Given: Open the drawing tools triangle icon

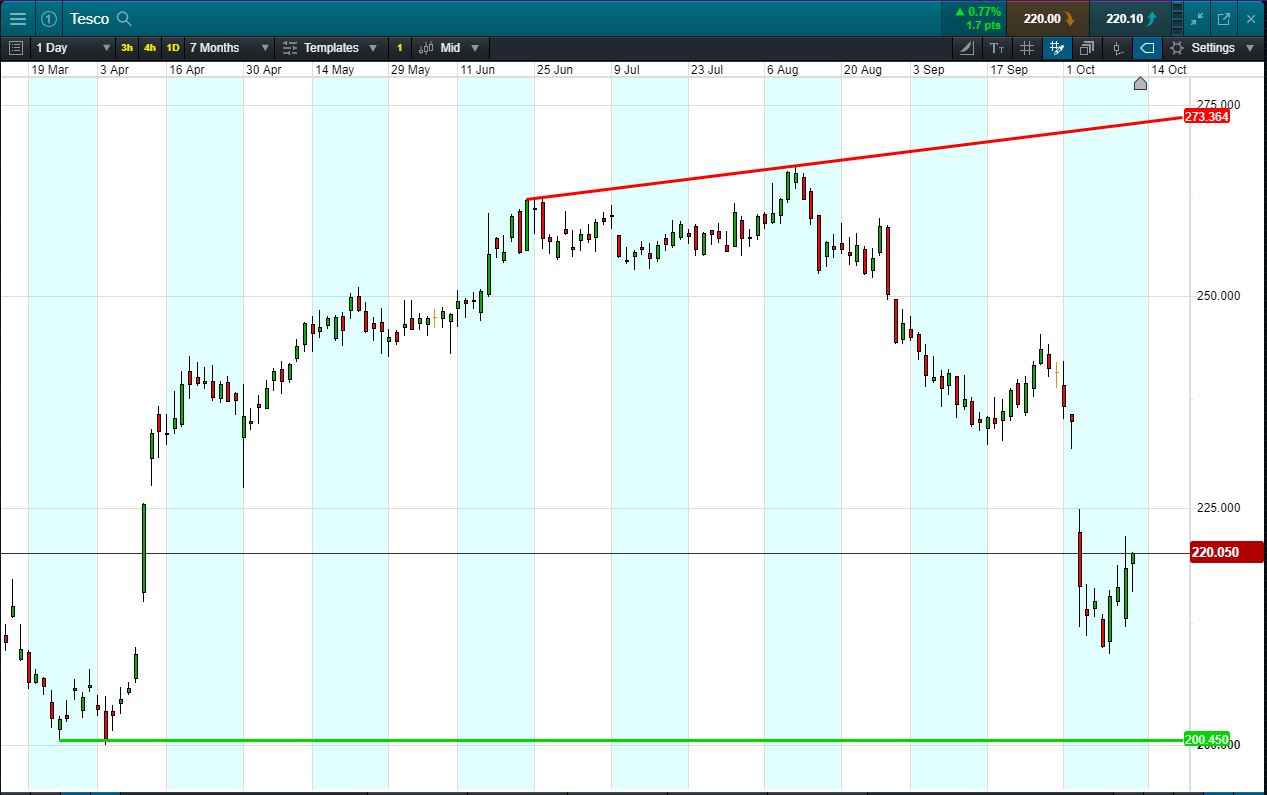Looking at the screenshot, I should click(x=967, y=48).
